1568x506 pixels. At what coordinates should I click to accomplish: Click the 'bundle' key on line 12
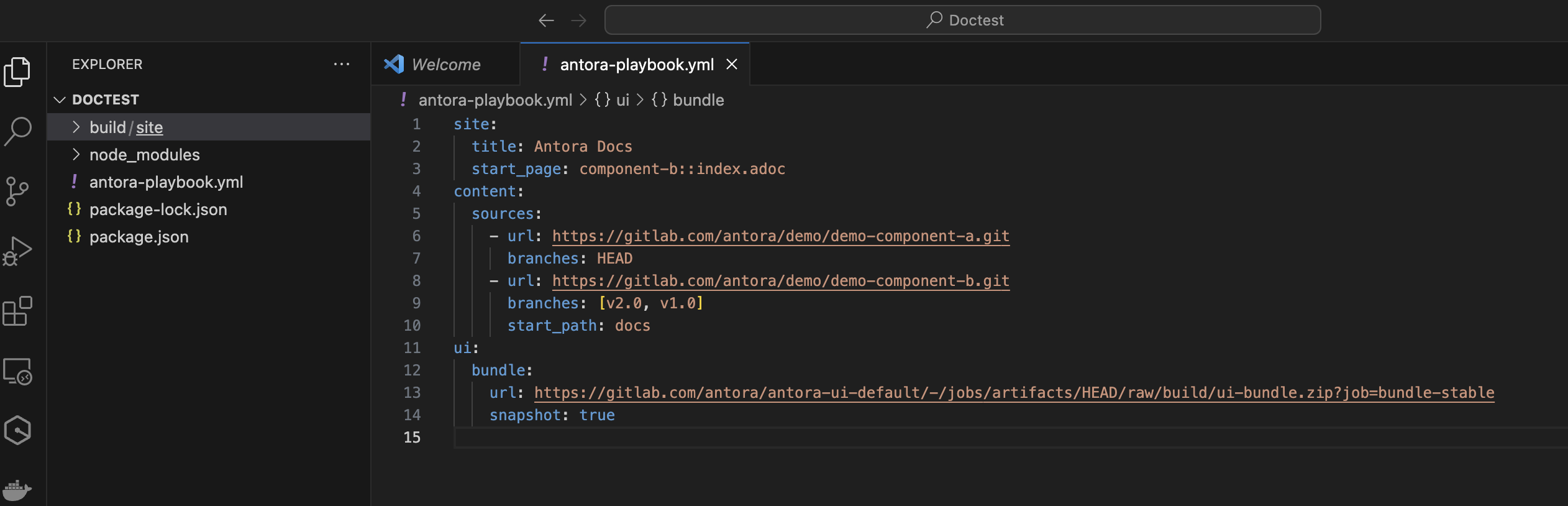click(x=498, y=370)
